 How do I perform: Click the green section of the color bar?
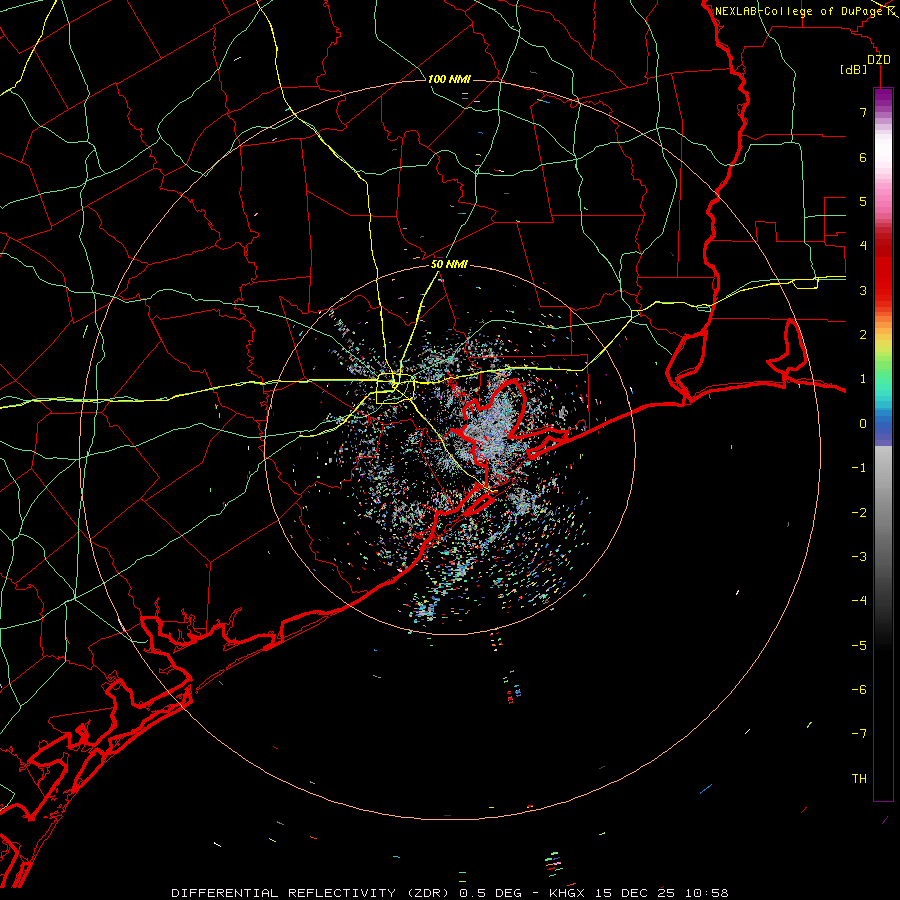(x=883, y=370)
